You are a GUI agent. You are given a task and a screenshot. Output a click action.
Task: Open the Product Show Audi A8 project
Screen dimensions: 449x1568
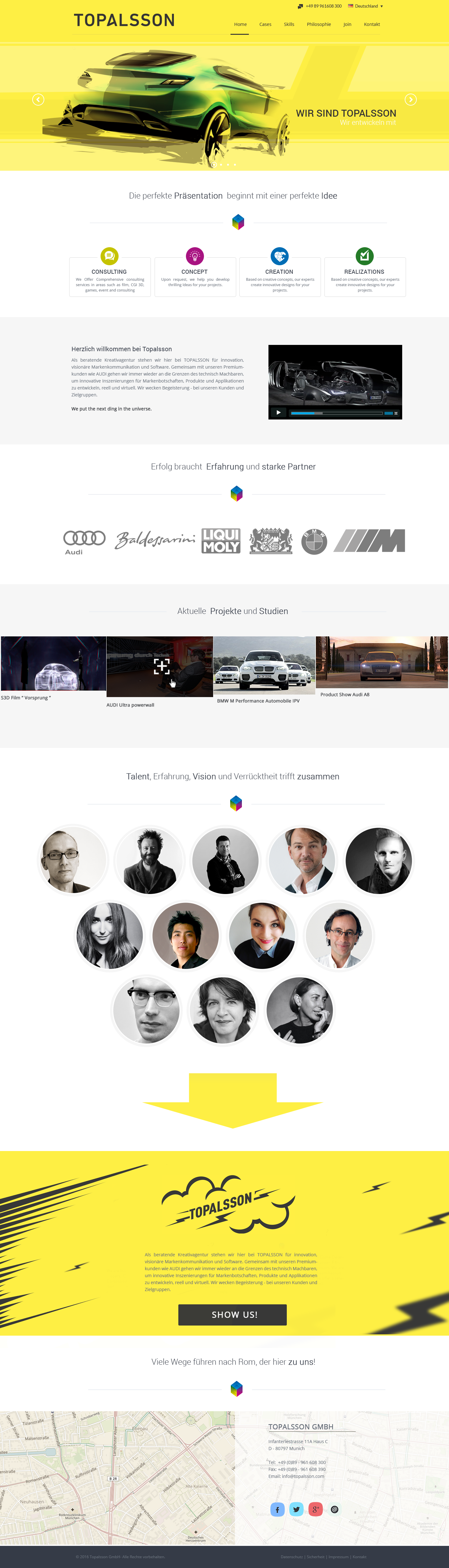point(381,662)
